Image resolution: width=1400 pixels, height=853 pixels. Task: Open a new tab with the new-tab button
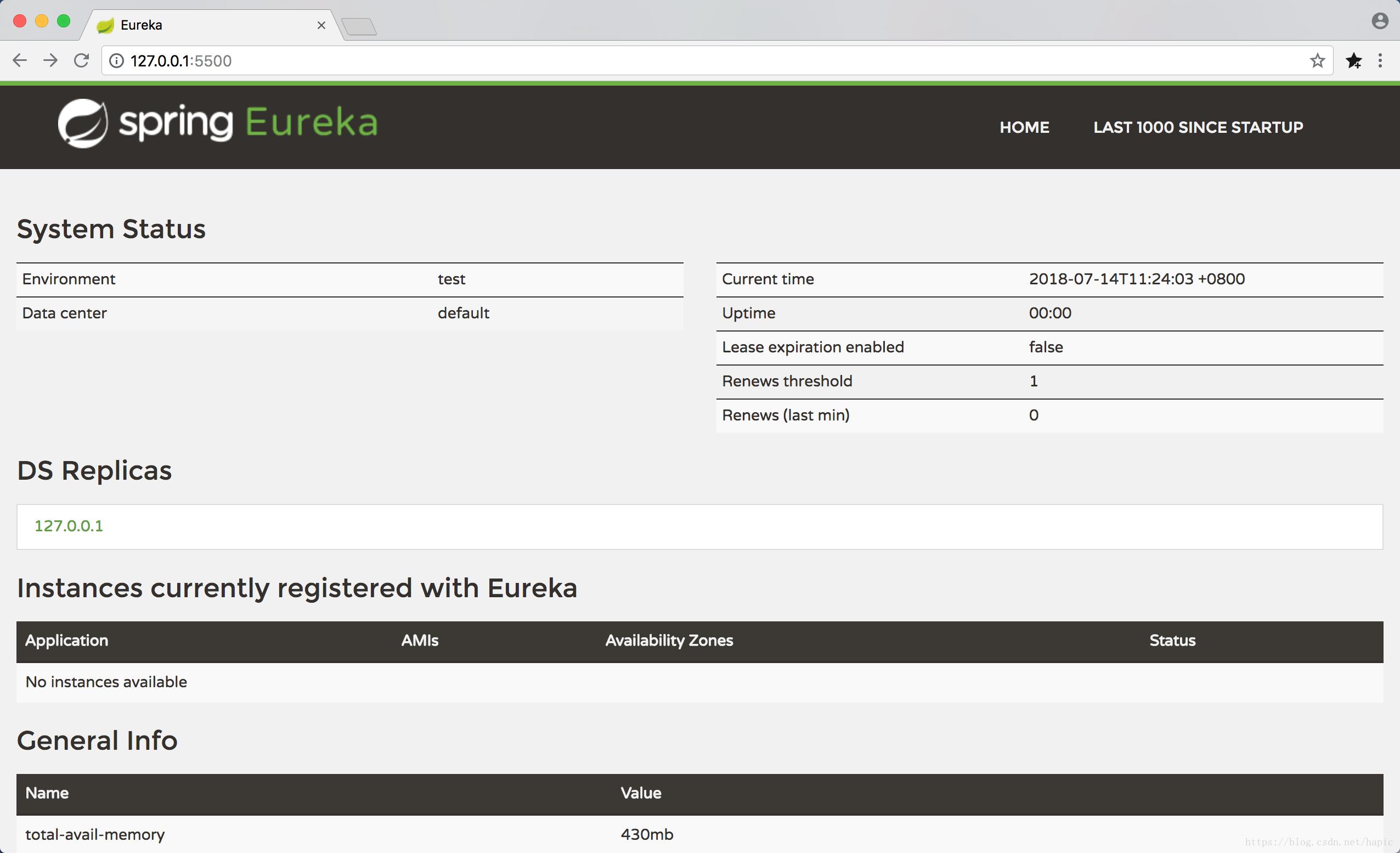point(359,26)
